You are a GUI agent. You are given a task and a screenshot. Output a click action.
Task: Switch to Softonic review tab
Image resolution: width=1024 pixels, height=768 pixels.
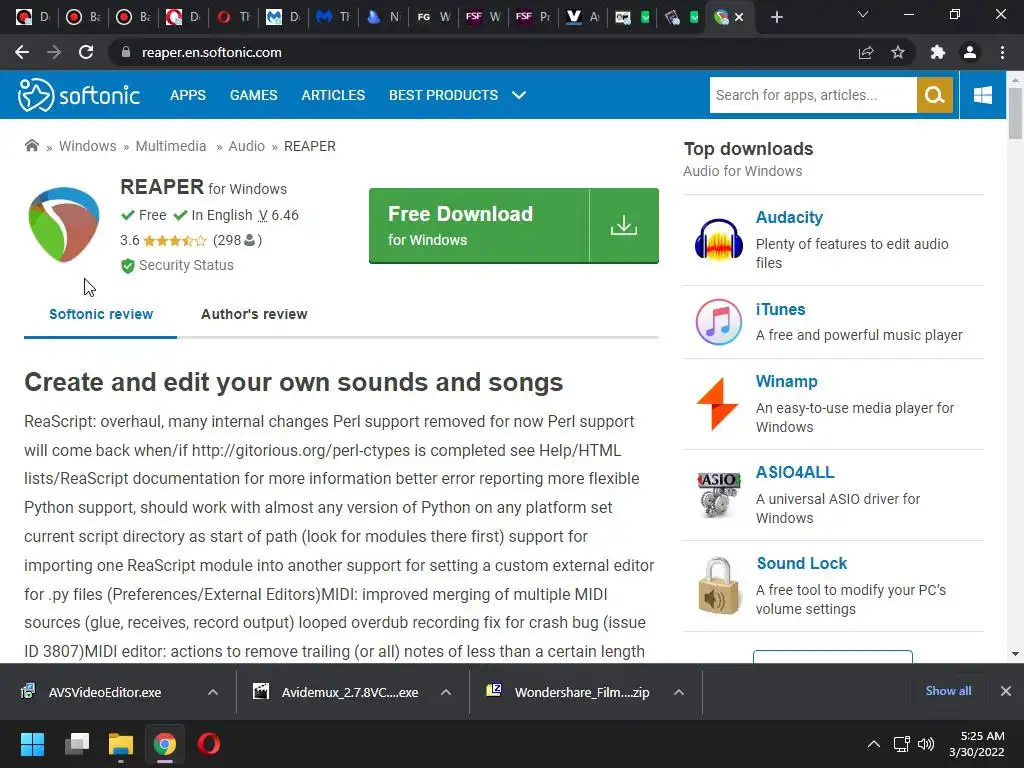tap(101, 314)
